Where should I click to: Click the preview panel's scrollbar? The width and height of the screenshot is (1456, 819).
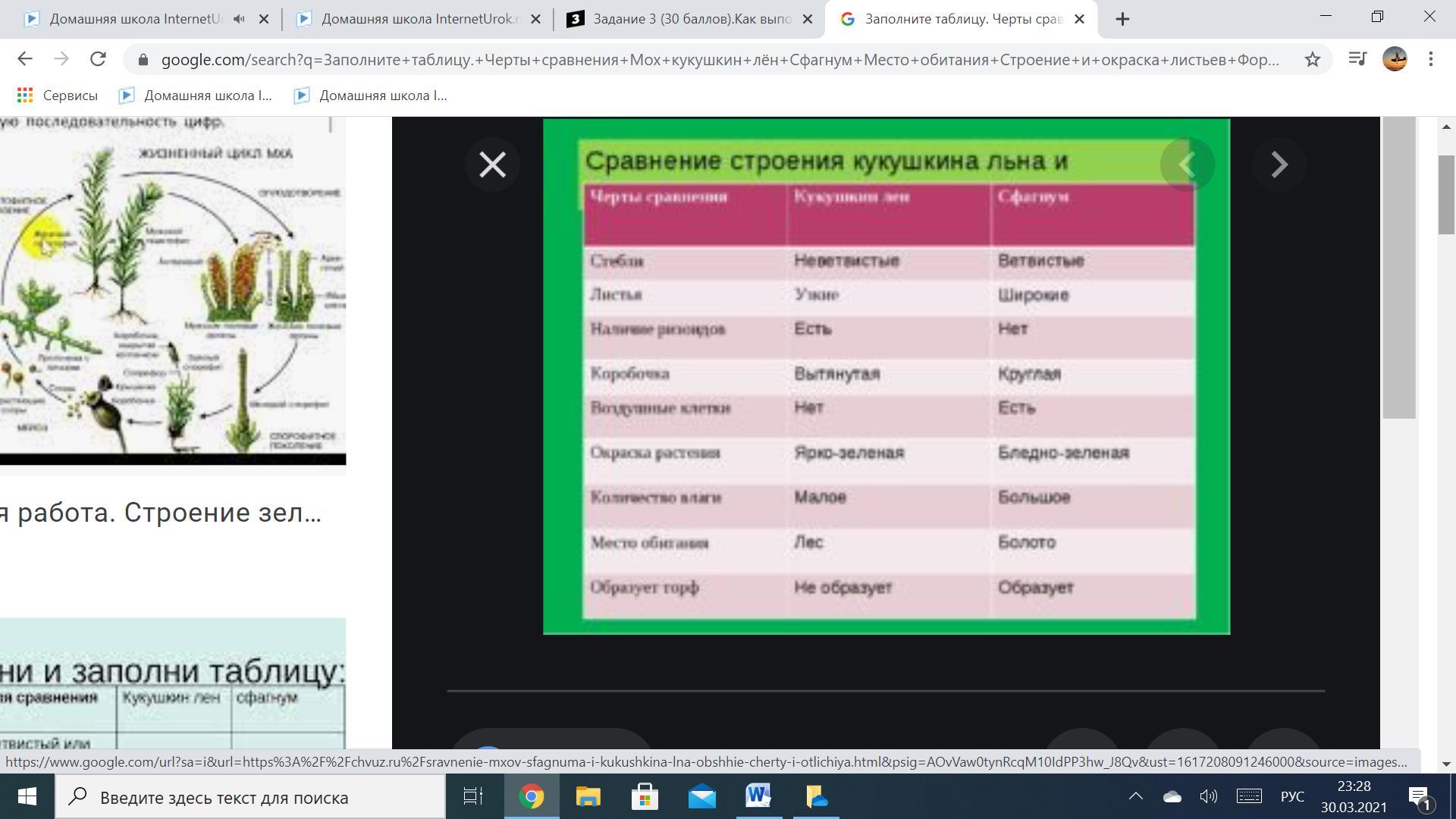point(1399,265)
